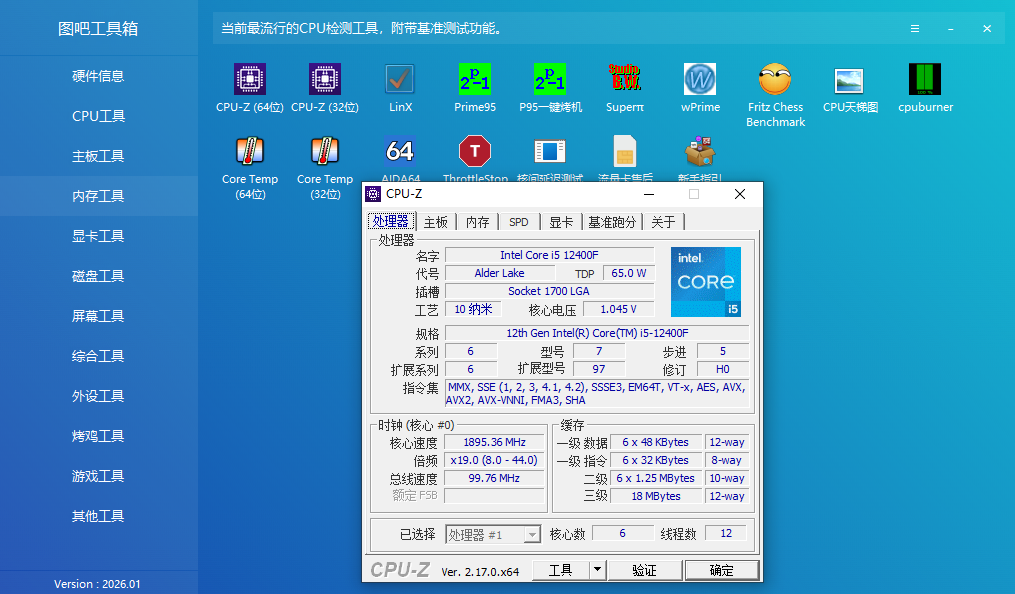The height and width of the screenshot is (594, 1015).
Task: Open the 处理器 #1 selection combo box
Action: [492, 535]
